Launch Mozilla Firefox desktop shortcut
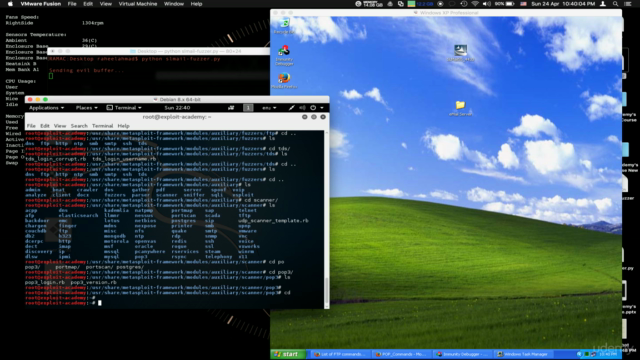The image size is (640, 360). [284, 80]
